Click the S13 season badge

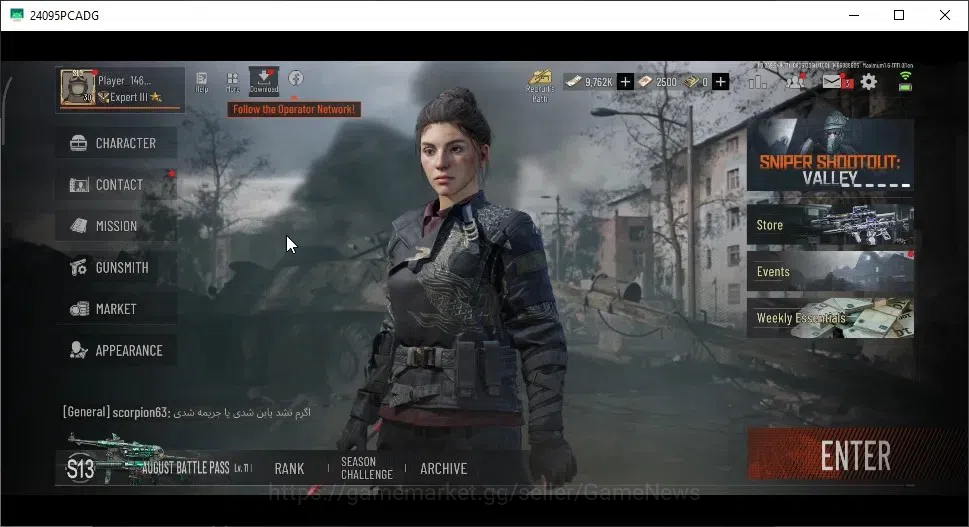(x=80, y=469)
